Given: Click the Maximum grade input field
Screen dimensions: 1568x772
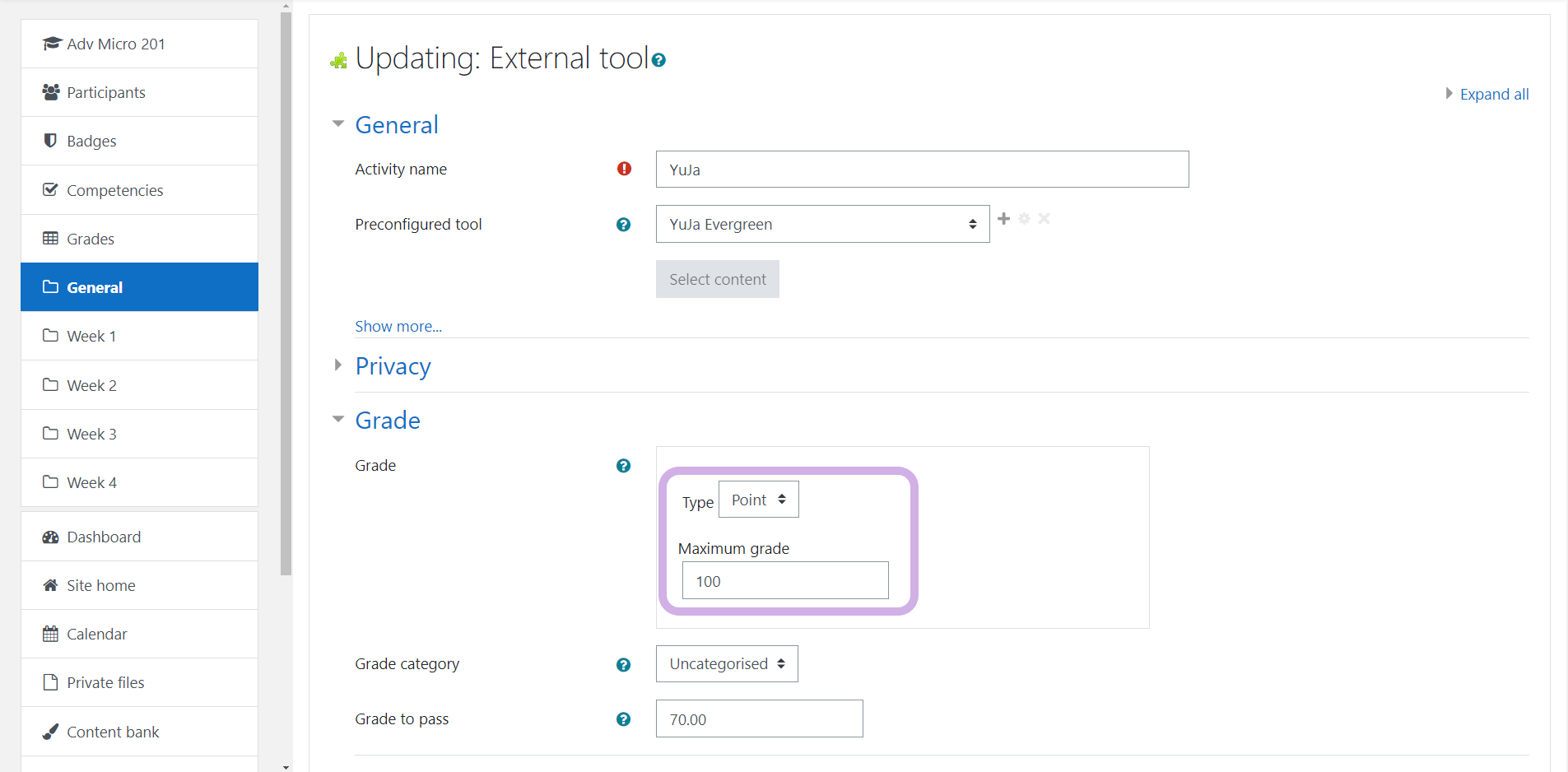Looking at the screenshot, I should click(x=784, y=581).
